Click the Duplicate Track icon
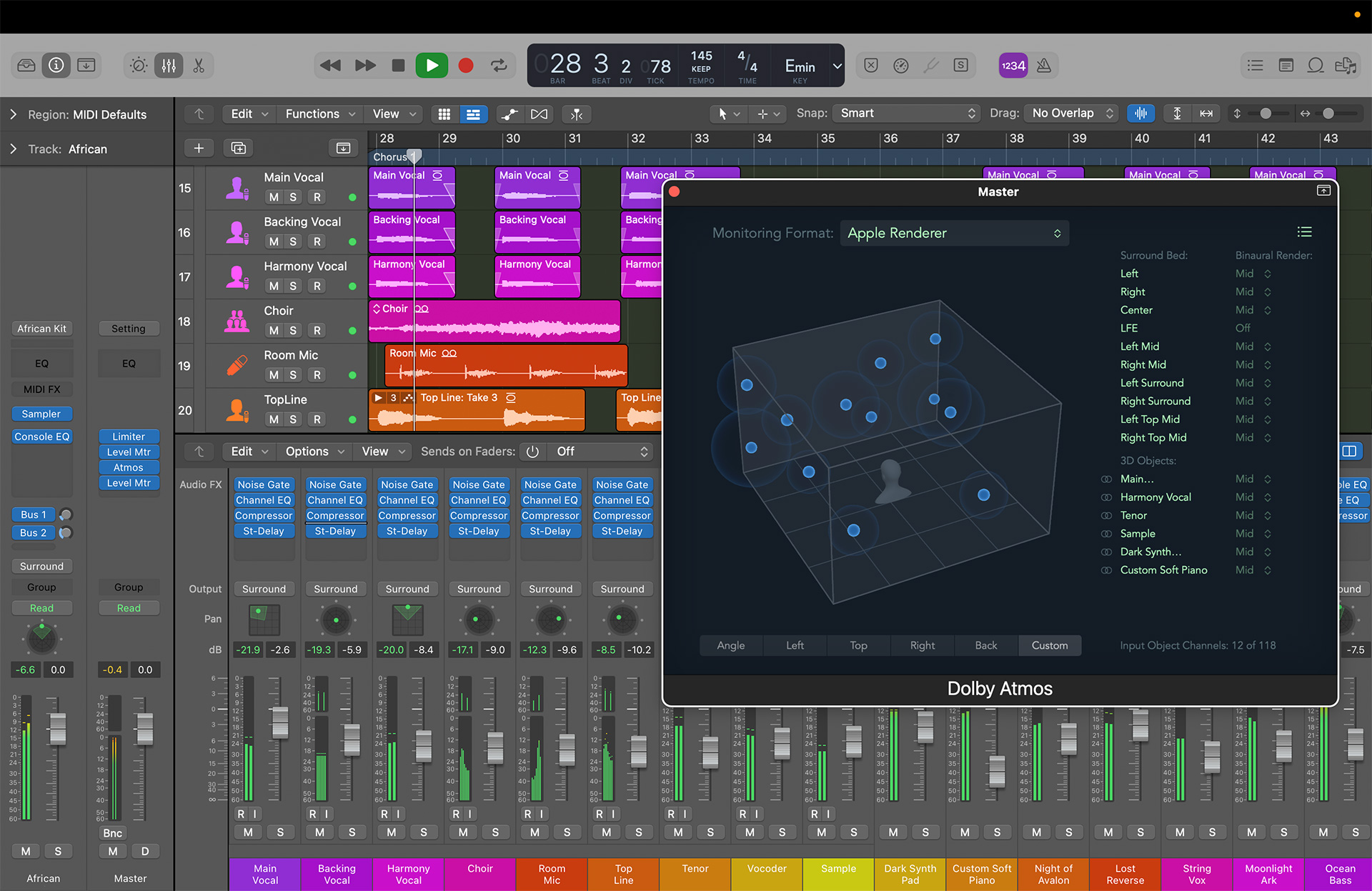1372x891 pixels. click(239, 148)
